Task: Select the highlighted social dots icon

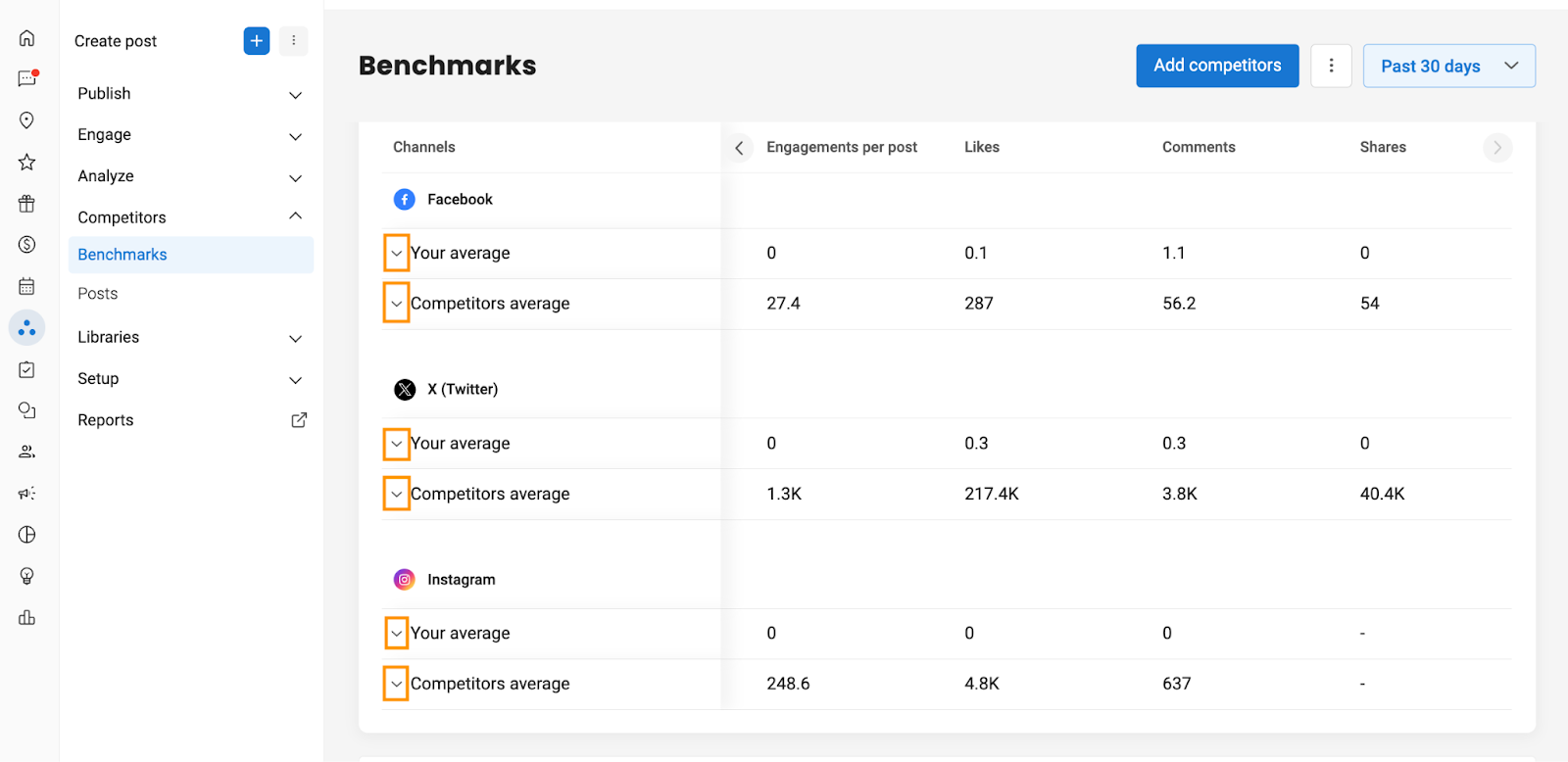Action: (x=26, y=327)
